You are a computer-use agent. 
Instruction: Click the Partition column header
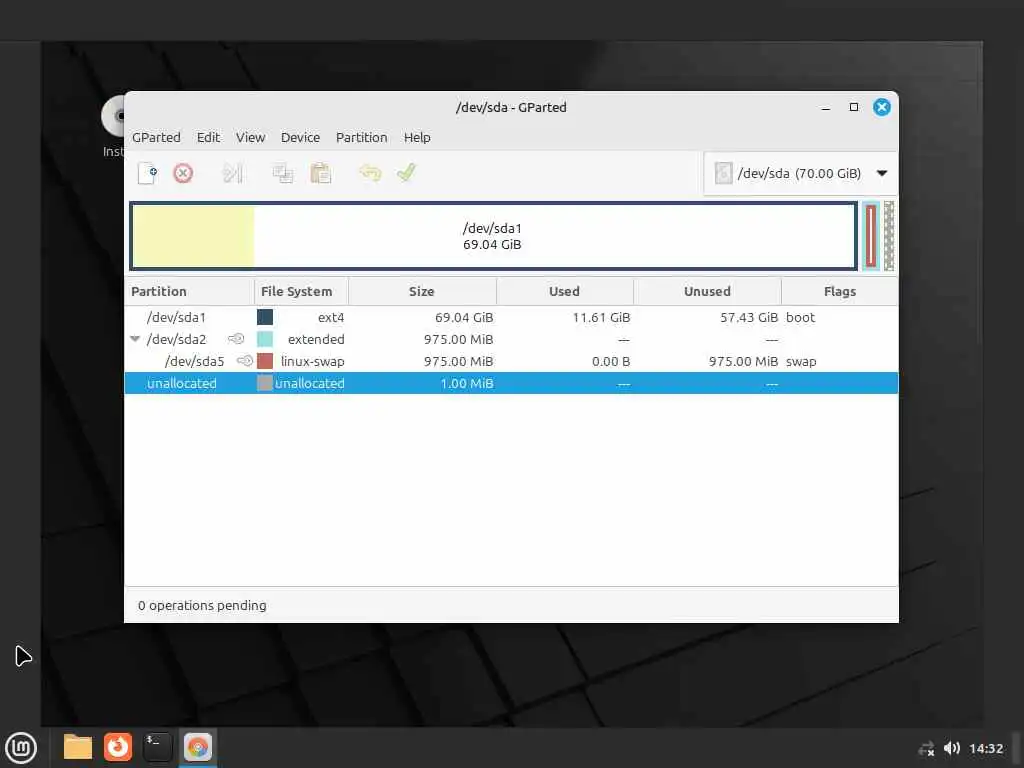click(x=189, y=291)
